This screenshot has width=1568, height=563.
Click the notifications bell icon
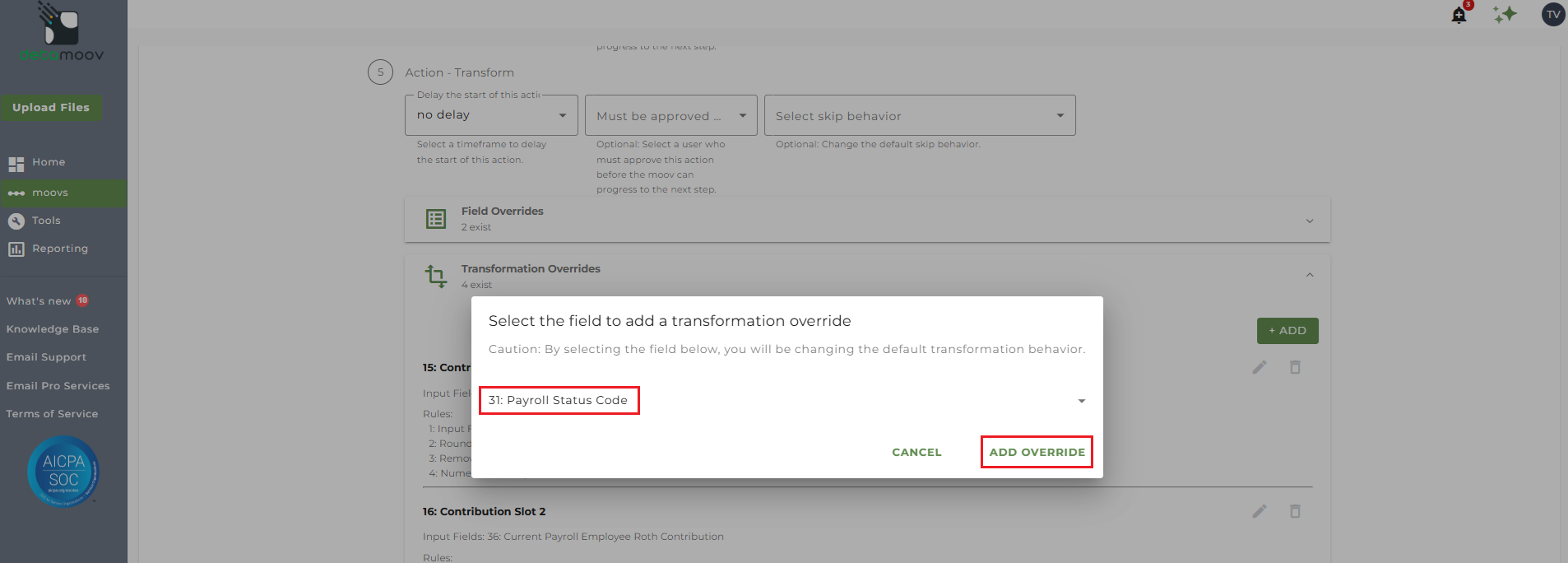(1459, 15)
